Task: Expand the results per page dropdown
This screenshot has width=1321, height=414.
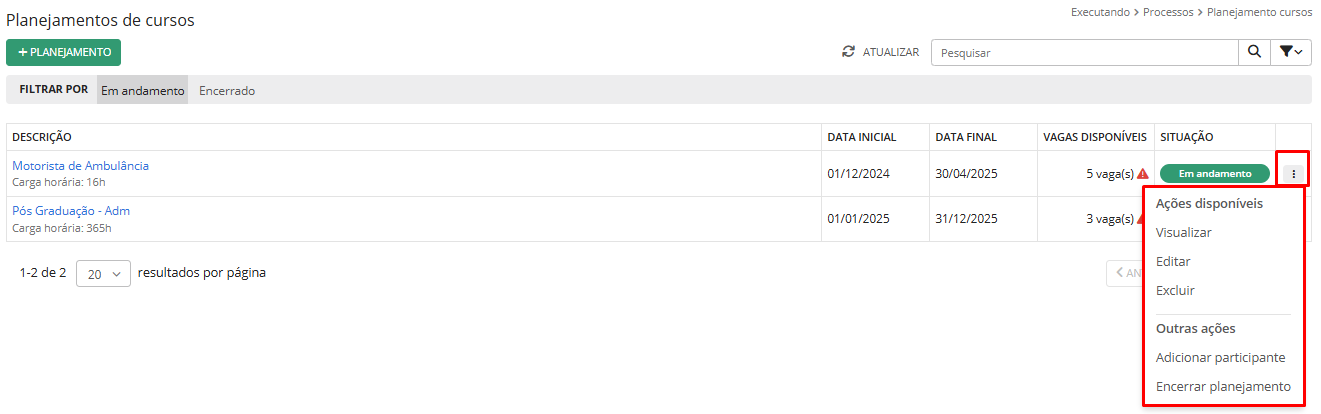Action: click(103, 273)
